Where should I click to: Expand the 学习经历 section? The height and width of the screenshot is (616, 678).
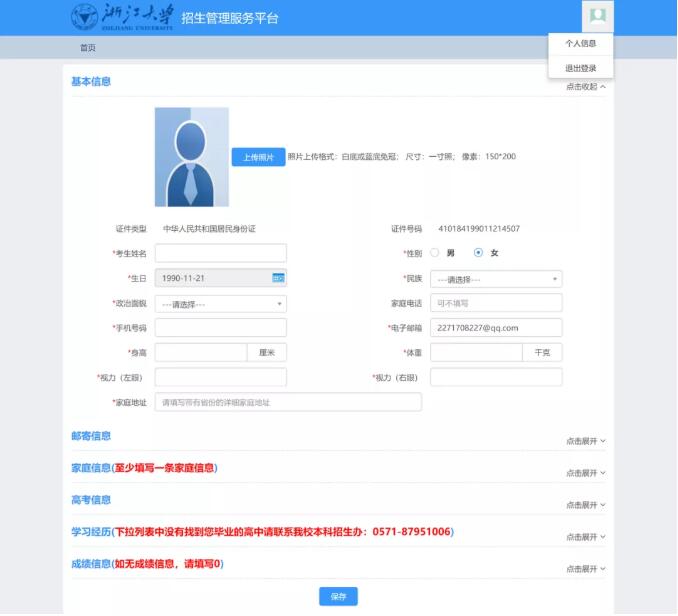pyautogui.click(x=585, y=537)
